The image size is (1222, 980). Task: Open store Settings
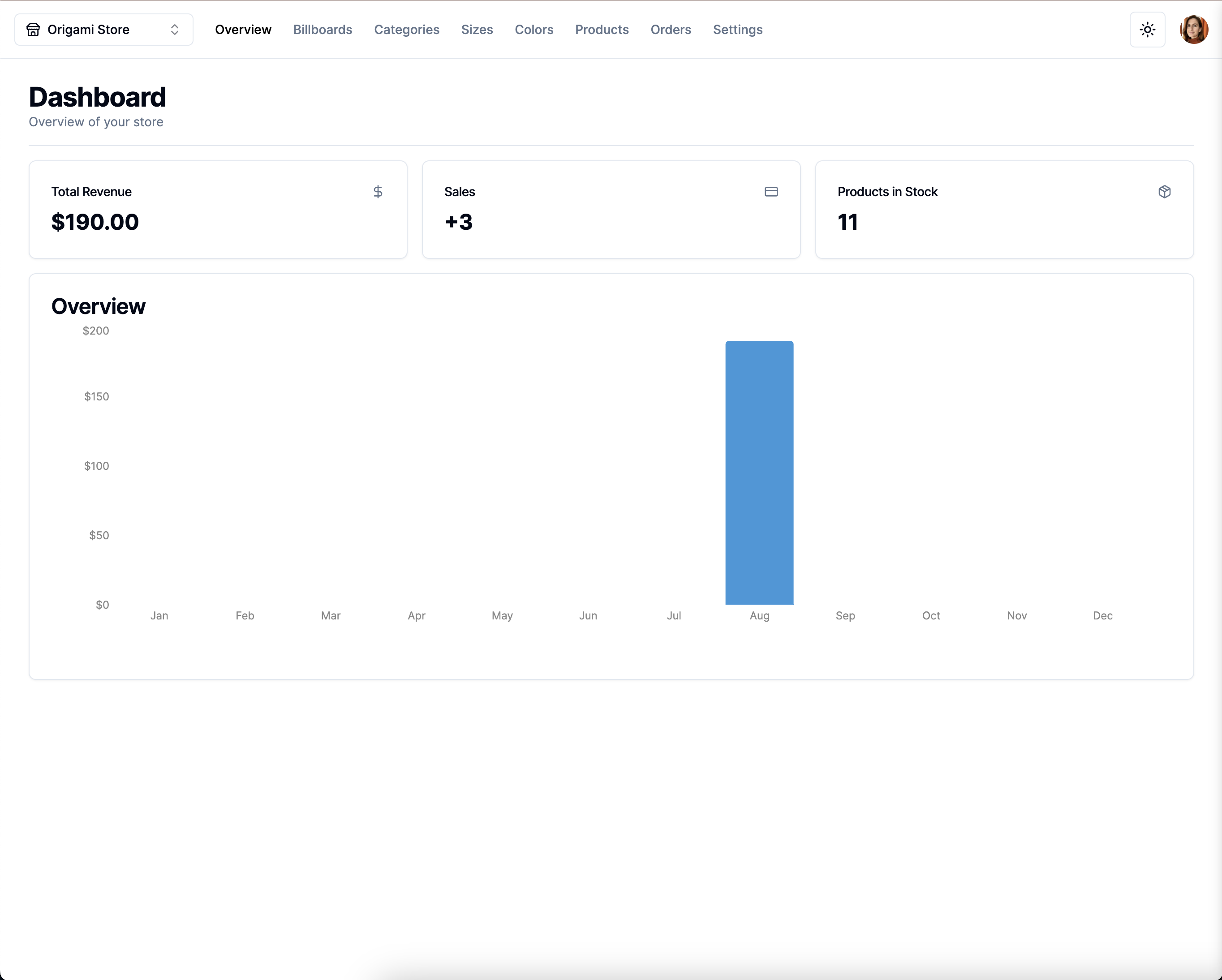click(x=737, y=30)
